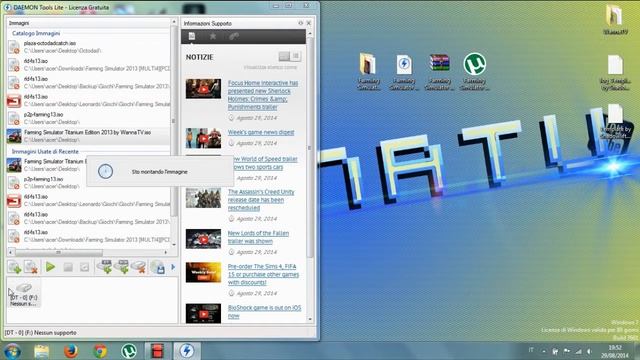Click the Lords of the Fallen video thumbnail

[203, 239]
